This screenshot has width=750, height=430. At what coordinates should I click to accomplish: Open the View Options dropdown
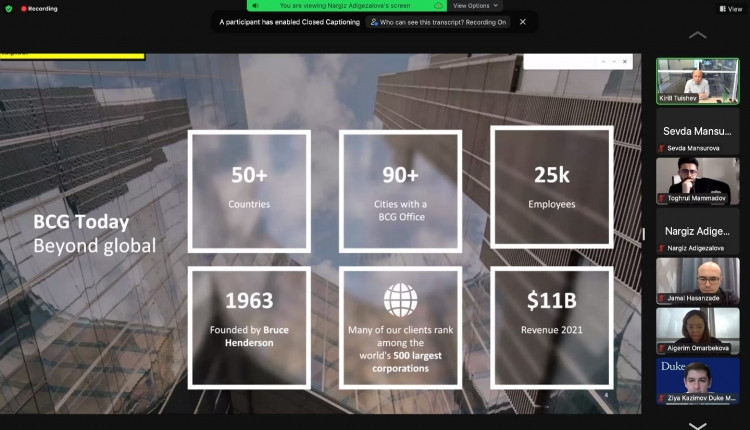pos(475,6)
